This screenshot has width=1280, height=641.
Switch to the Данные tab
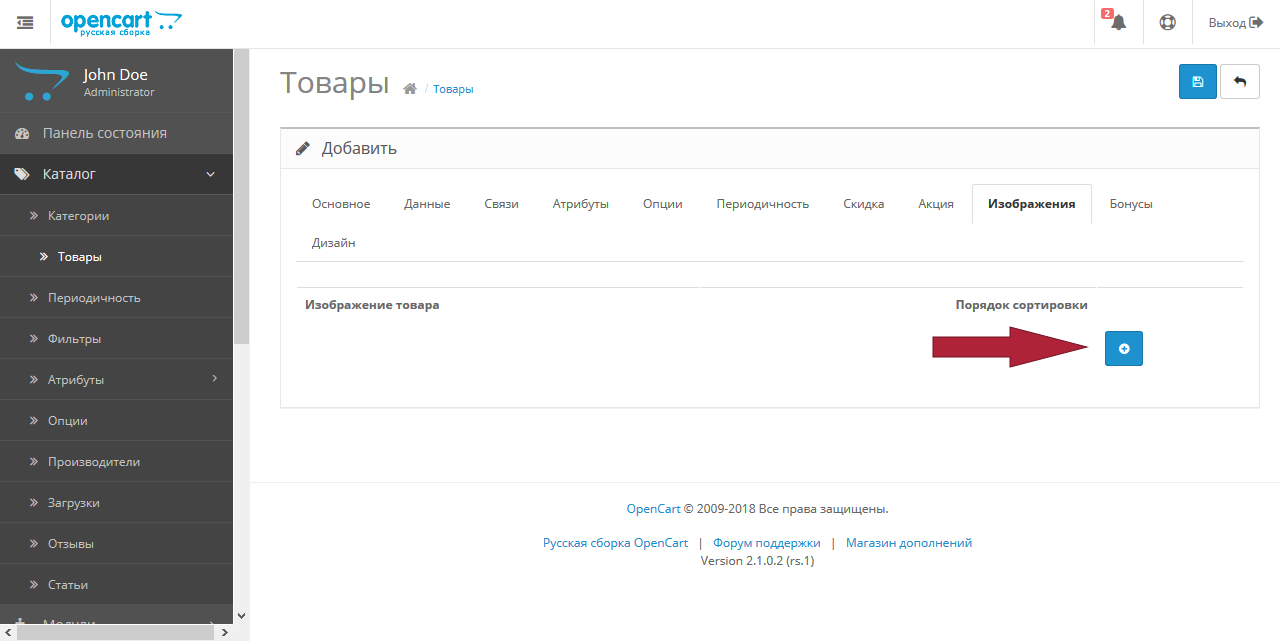tap(427, 204)
